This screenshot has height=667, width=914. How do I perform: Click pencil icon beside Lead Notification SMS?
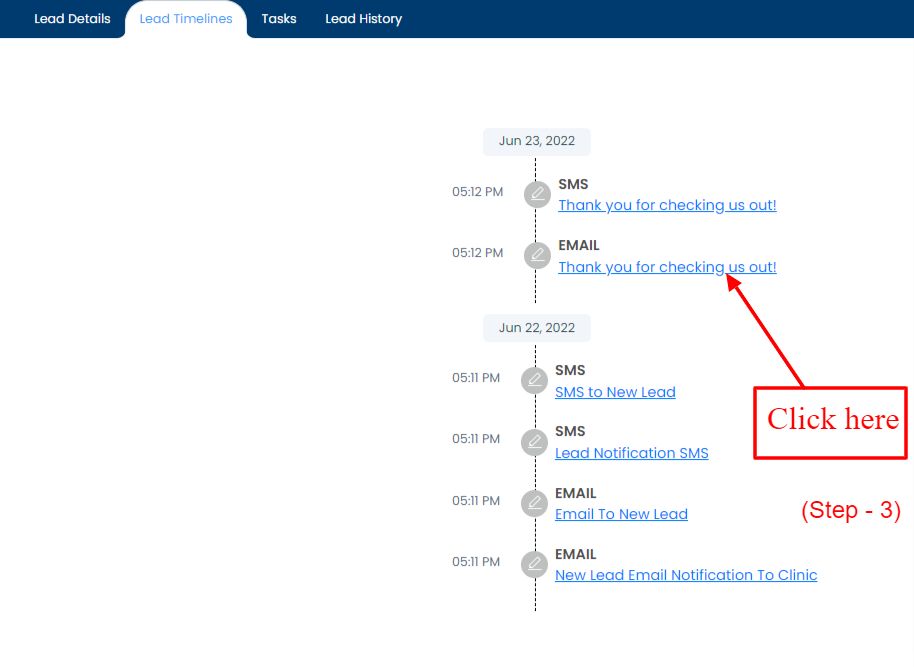pos(535,442)
